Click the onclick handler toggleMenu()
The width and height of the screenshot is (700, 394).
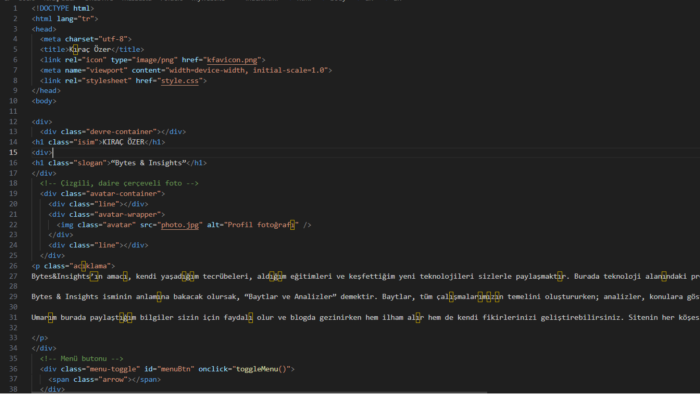pos(261,369)
